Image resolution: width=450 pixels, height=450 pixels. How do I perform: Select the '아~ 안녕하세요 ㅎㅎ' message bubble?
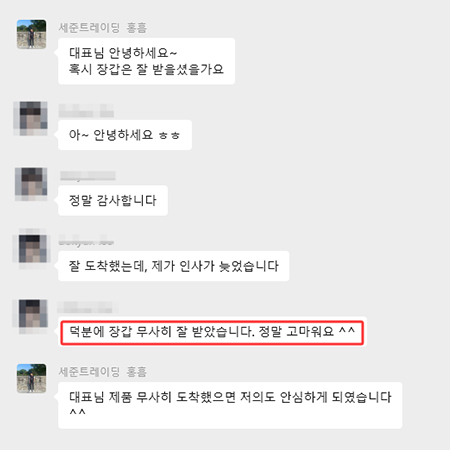(x=125, y=135)
